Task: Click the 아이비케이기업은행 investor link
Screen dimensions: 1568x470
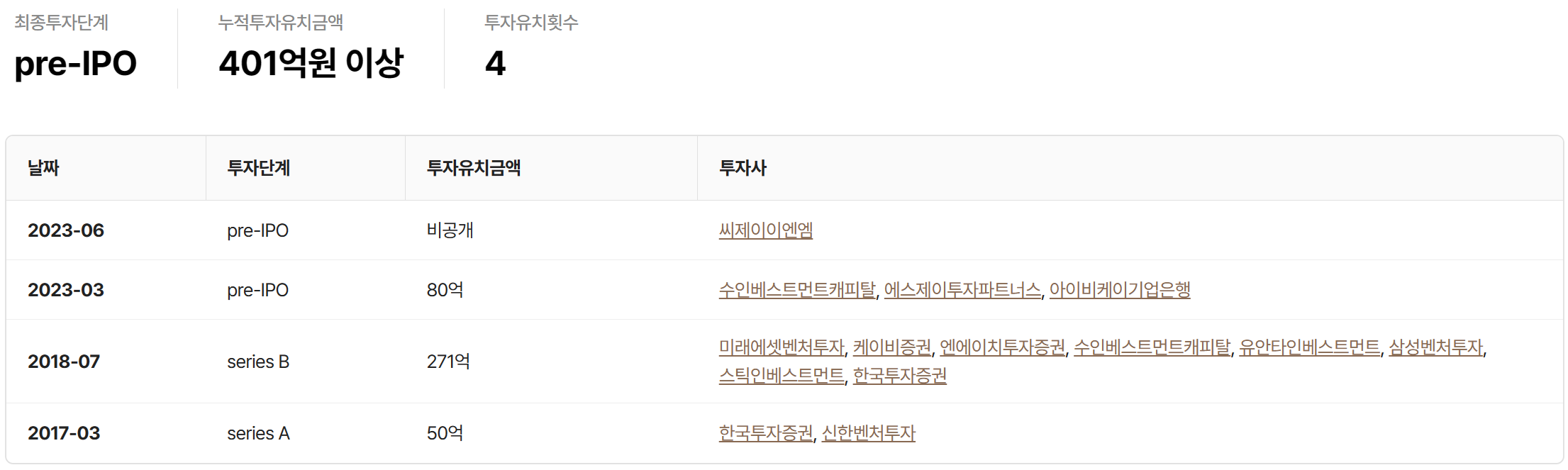Action: pos(1119,290)
